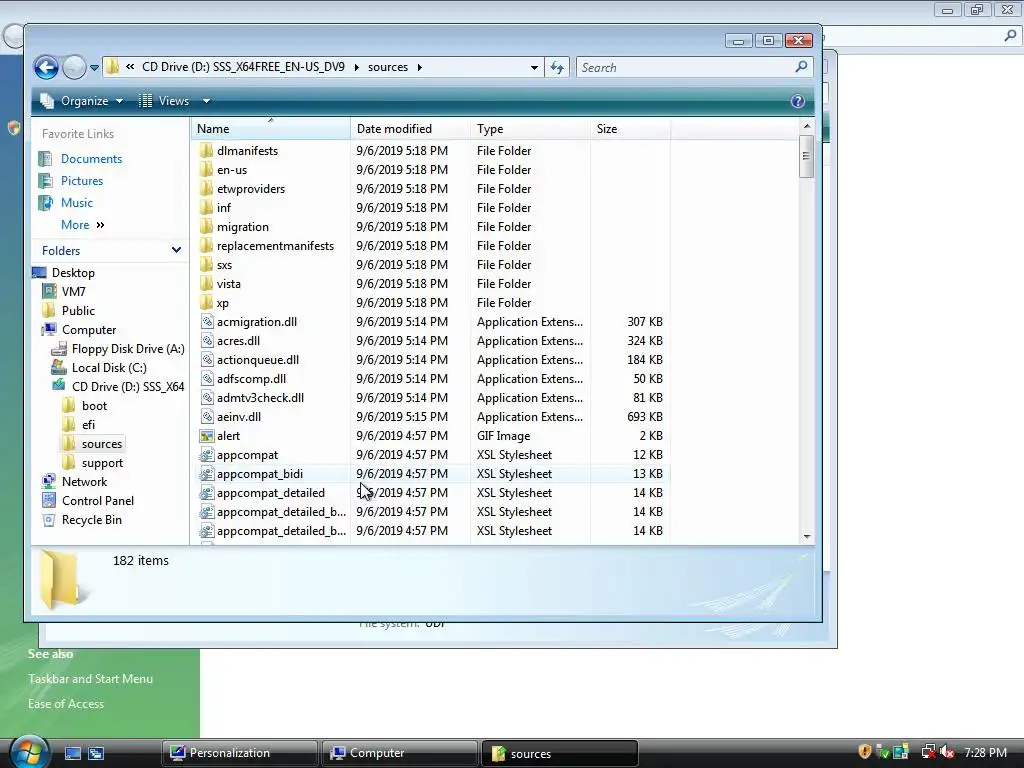Expand the CD Drive breadcrumb arrow
This screenshot has width=1024, height=768.
tap(357, 67)
